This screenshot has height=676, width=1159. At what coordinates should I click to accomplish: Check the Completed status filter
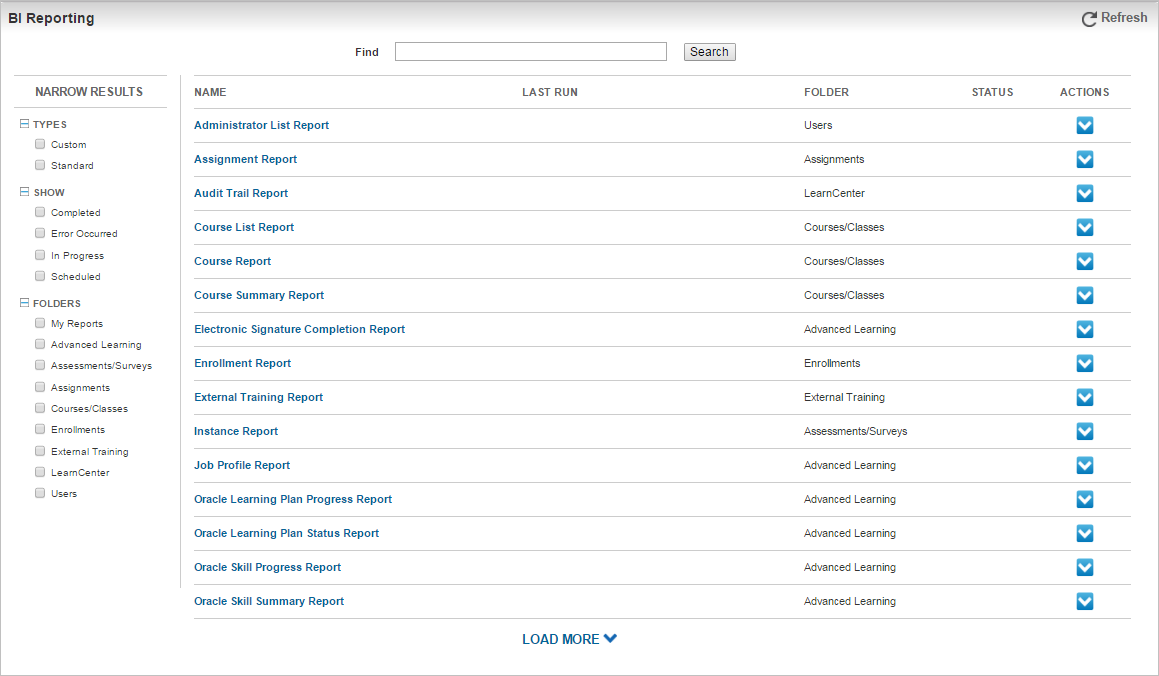[40, 212]
